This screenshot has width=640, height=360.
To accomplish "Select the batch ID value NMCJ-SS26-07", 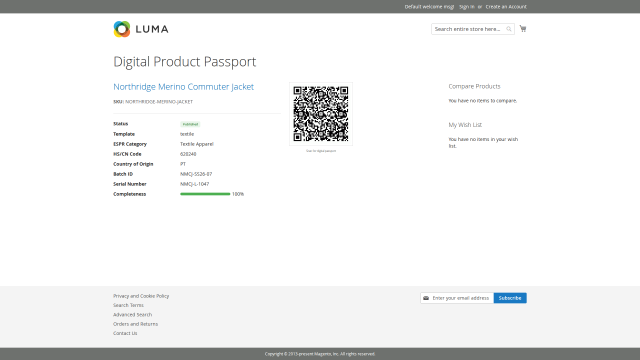I will [x=196, y=174].
